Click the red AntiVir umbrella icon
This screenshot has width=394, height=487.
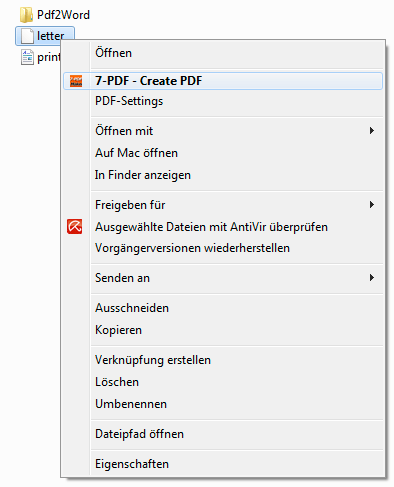(x=75, y=227)
